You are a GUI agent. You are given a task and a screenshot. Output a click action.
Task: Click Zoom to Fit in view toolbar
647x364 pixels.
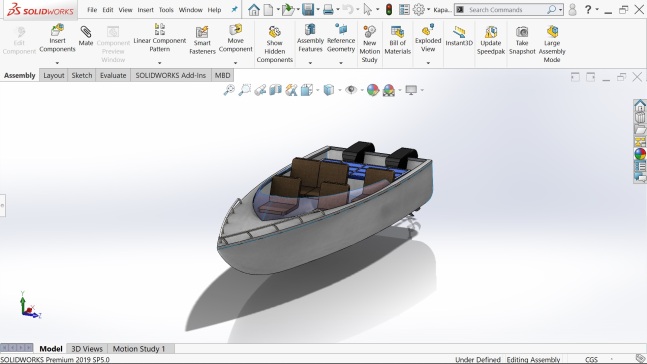click(x=229, y=90)
